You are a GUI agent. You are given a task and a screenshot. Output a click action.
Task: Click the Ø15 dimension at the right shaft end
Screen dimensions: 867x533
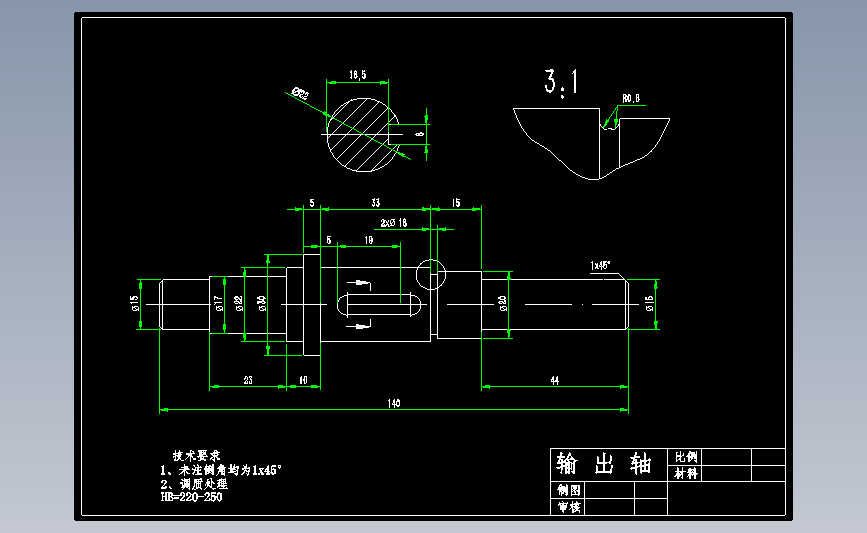point(650,304)
